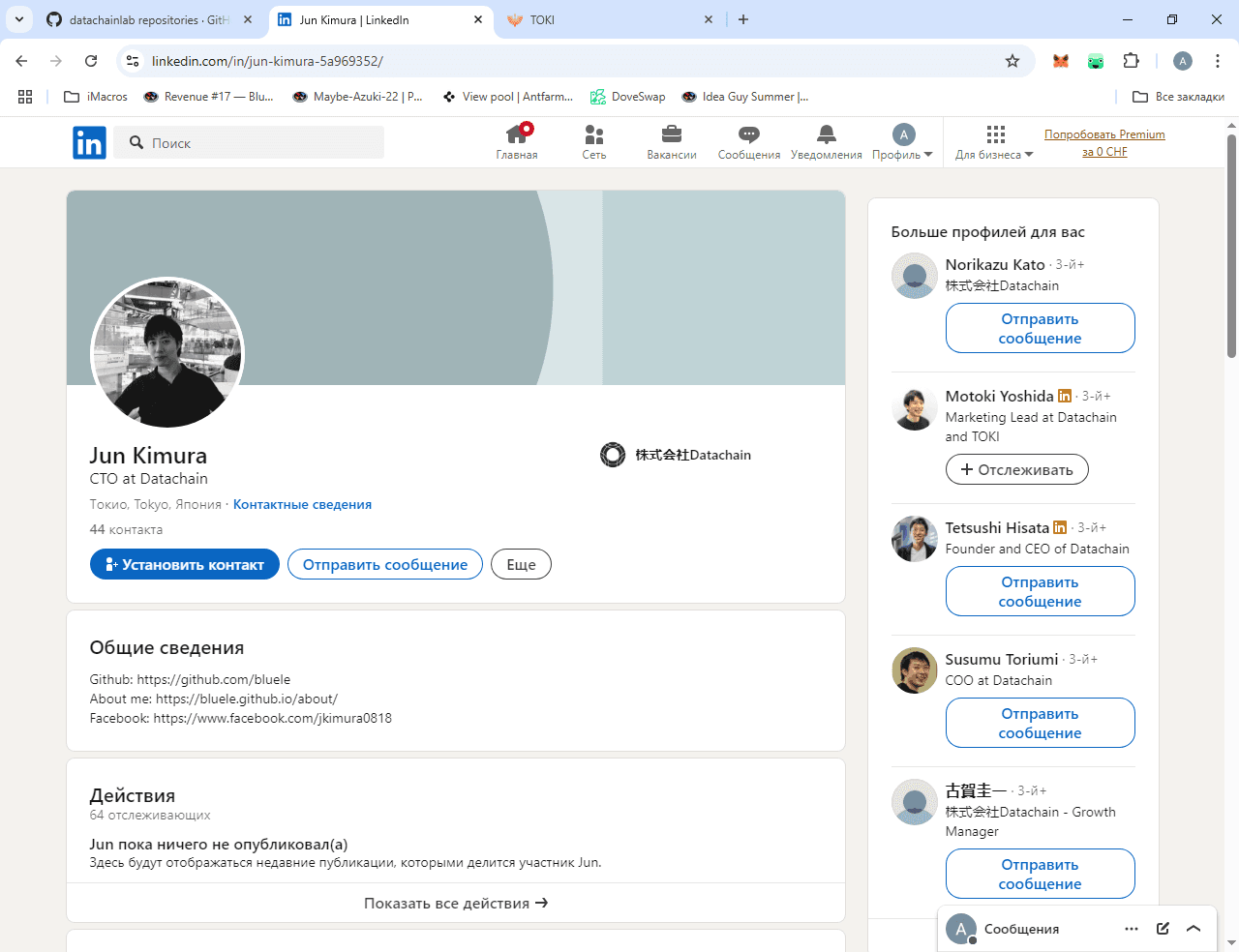Open Revenue #17 bookmark

coord(208,97)
